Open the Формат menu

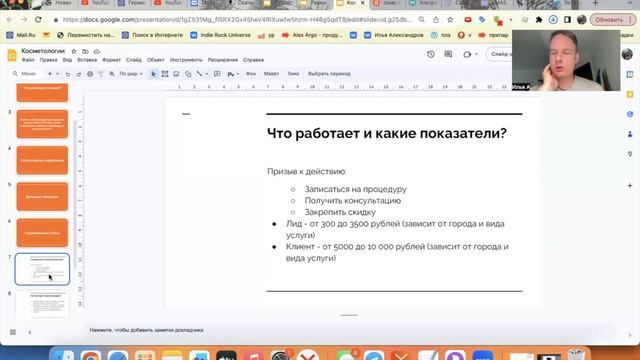click(x=111, y=60)
